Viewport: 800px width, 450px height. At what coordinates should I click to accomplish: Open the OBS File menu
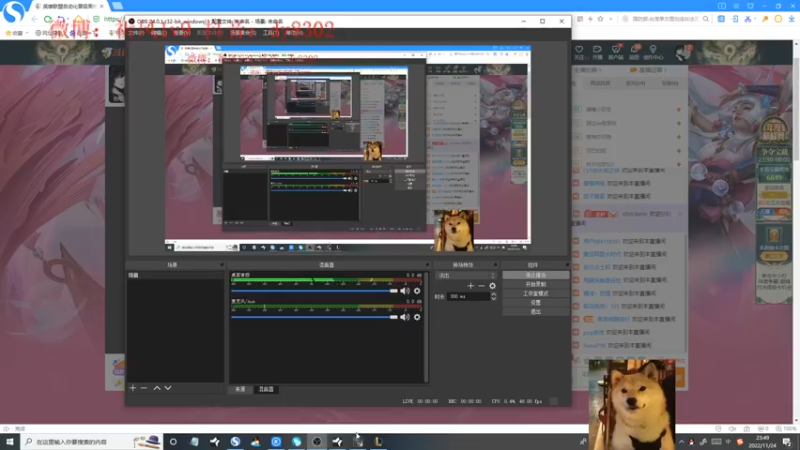pyautogui.click(x=136, y=33)
